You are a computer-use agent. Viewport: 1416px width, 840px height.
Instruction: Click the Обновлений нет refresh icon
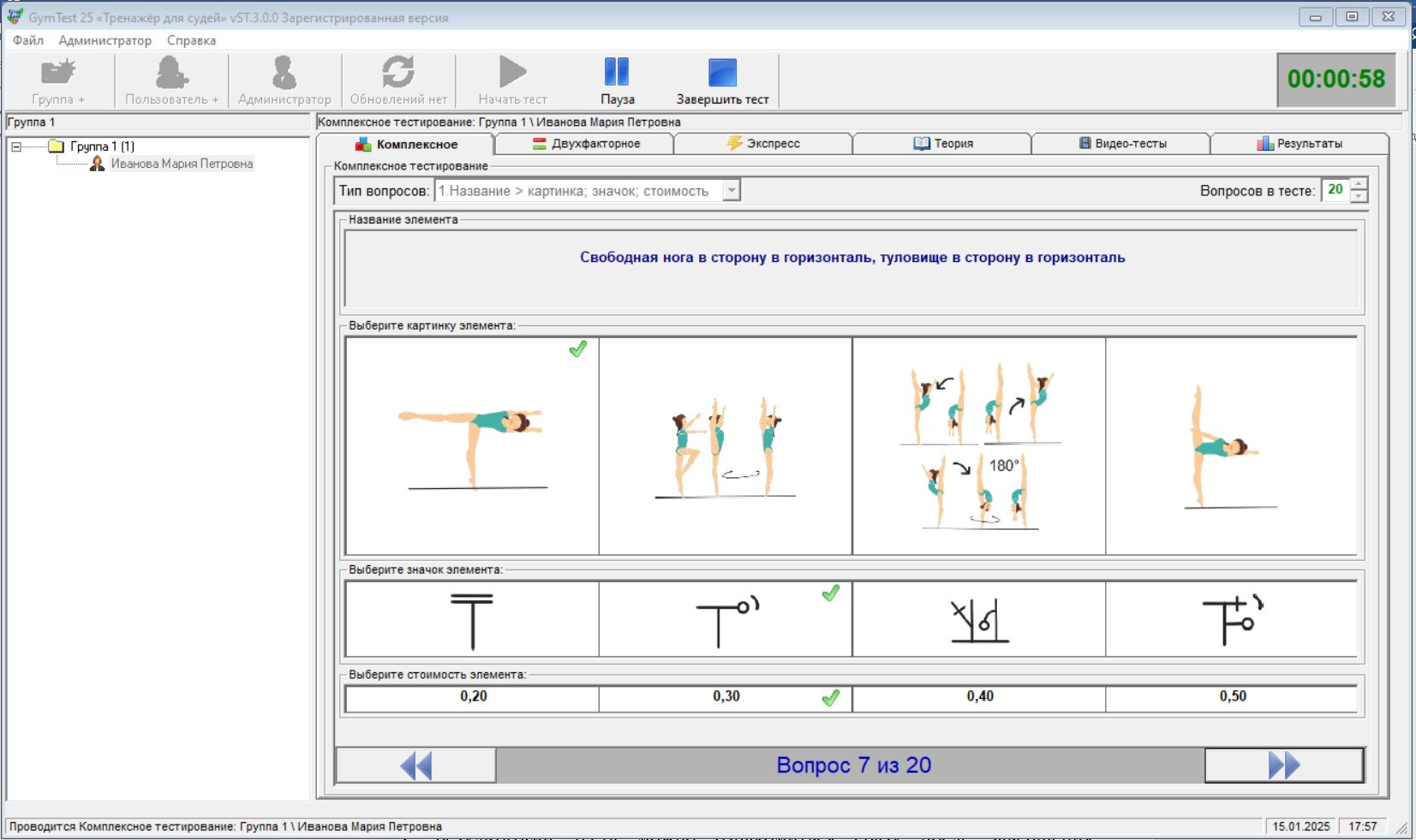tap(398, 74)
